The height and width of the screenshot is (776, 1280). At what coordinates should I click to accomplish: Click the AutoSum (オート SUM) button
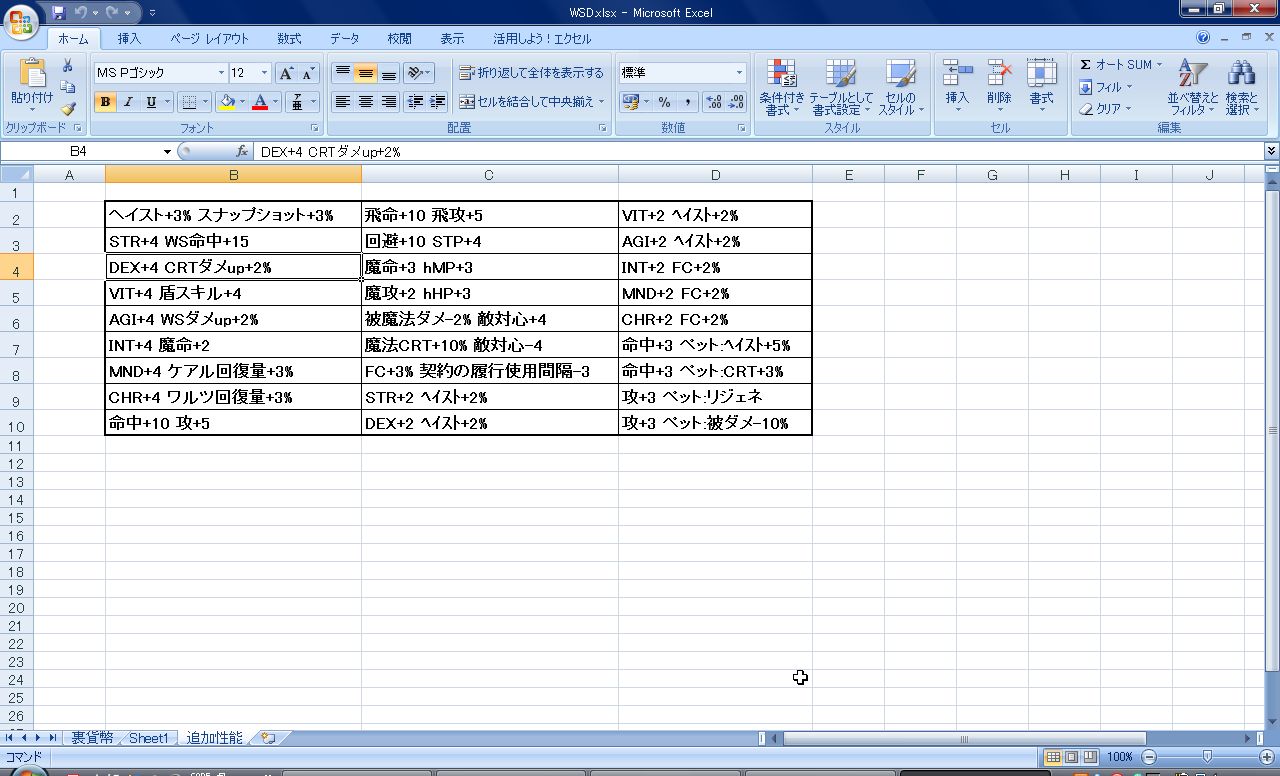[1120, 65]
